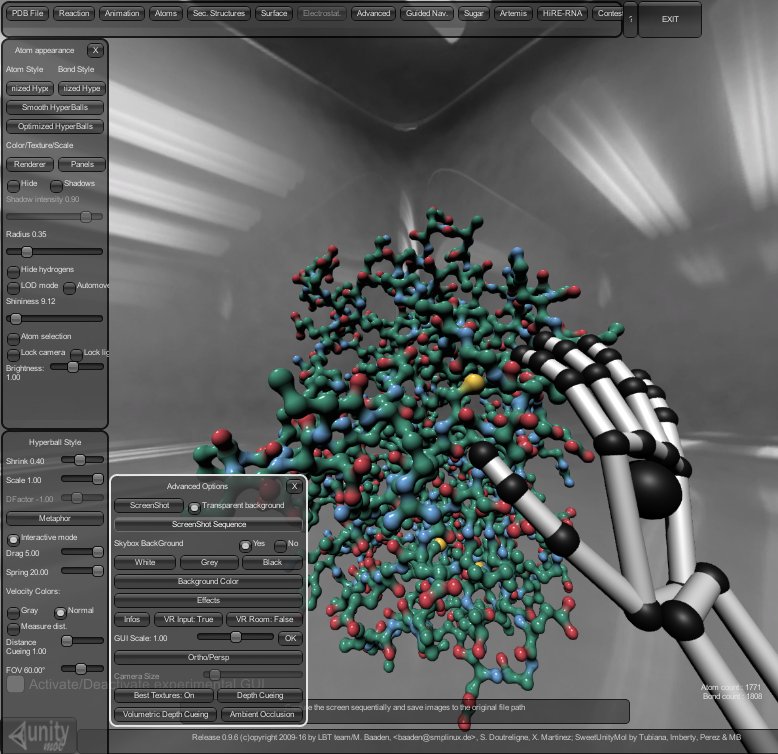Click the Smooth HyperBalls button

55,107
